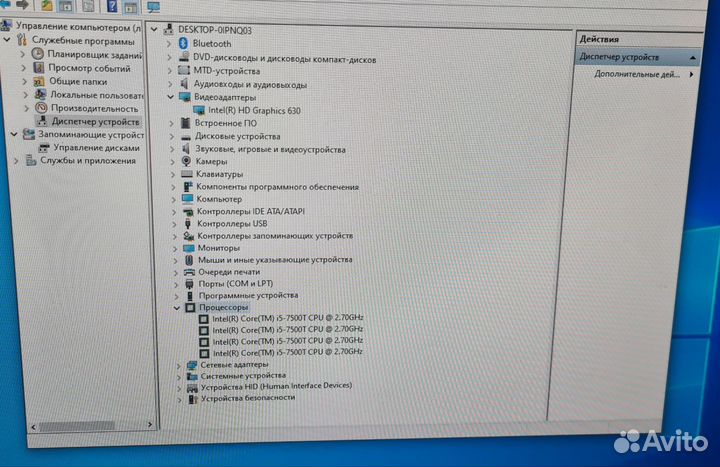Click the help question mark toolbar icon
Screen dimensions: 720x467
click(112, 6)
